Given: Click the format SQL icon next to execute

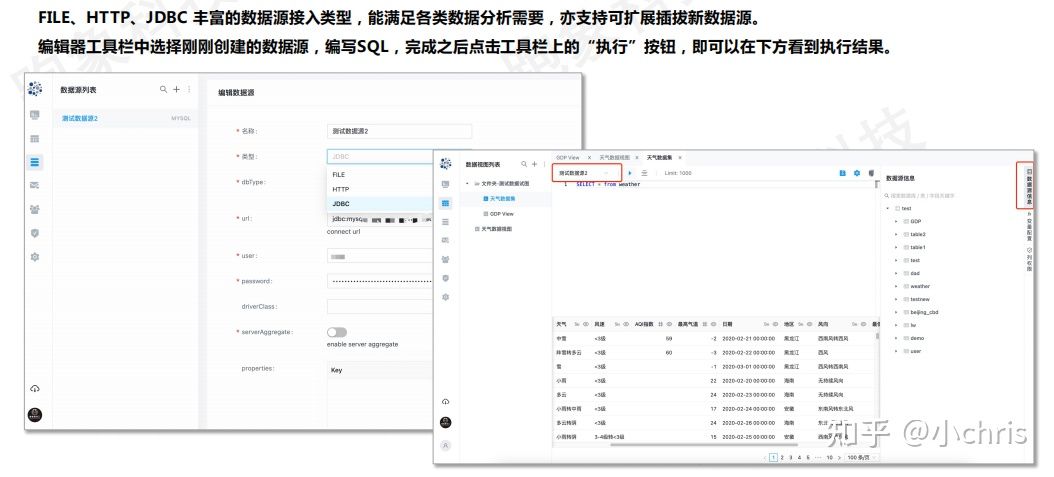Looking at the screenshot, I should (x=645, y=173).
